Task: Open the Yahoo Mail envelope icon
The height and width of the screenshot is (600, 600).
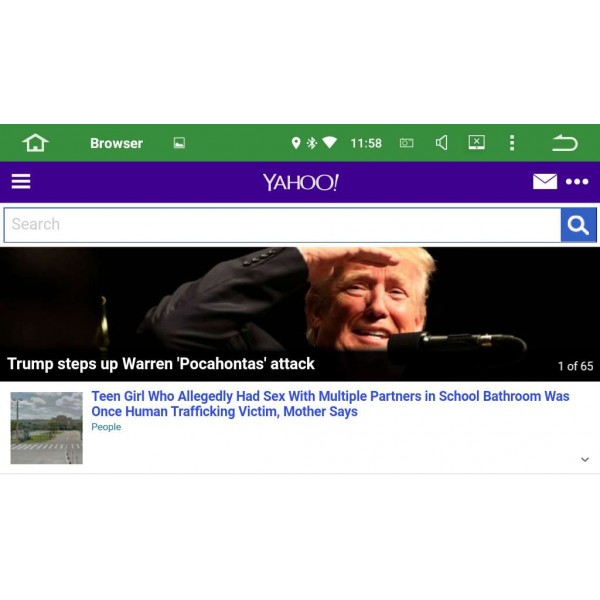Action: click(x=545, y=181)
